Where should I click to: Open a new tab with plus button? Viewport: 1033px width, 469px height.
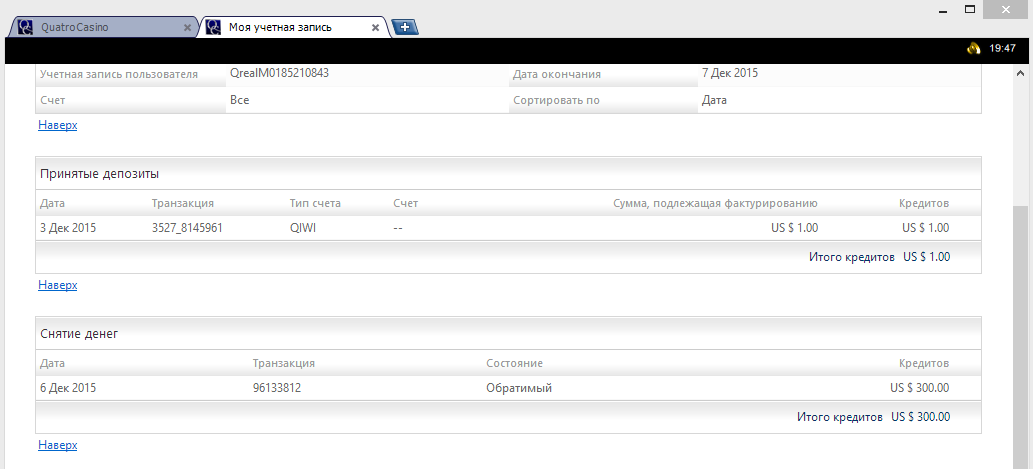pos(405,27)
